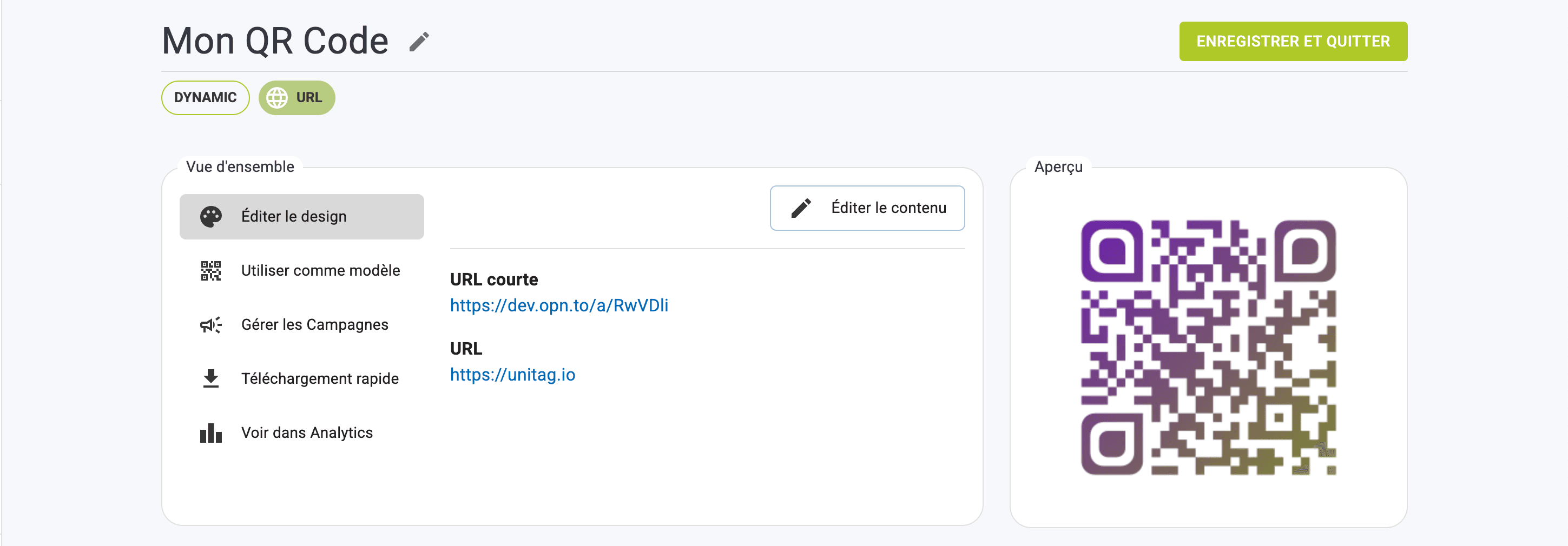Viewport: 1568px width, 546px height.
Task: Click the QR code icon for Utiliser comme modèle
Action: click(x=210, y=271)
